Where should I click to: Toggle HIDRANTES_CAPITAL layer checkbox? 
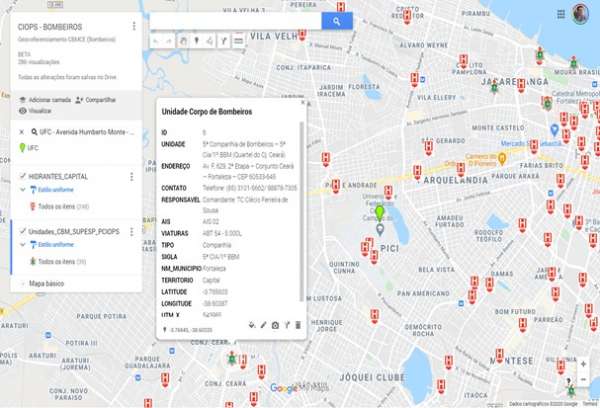click(22, 176)
